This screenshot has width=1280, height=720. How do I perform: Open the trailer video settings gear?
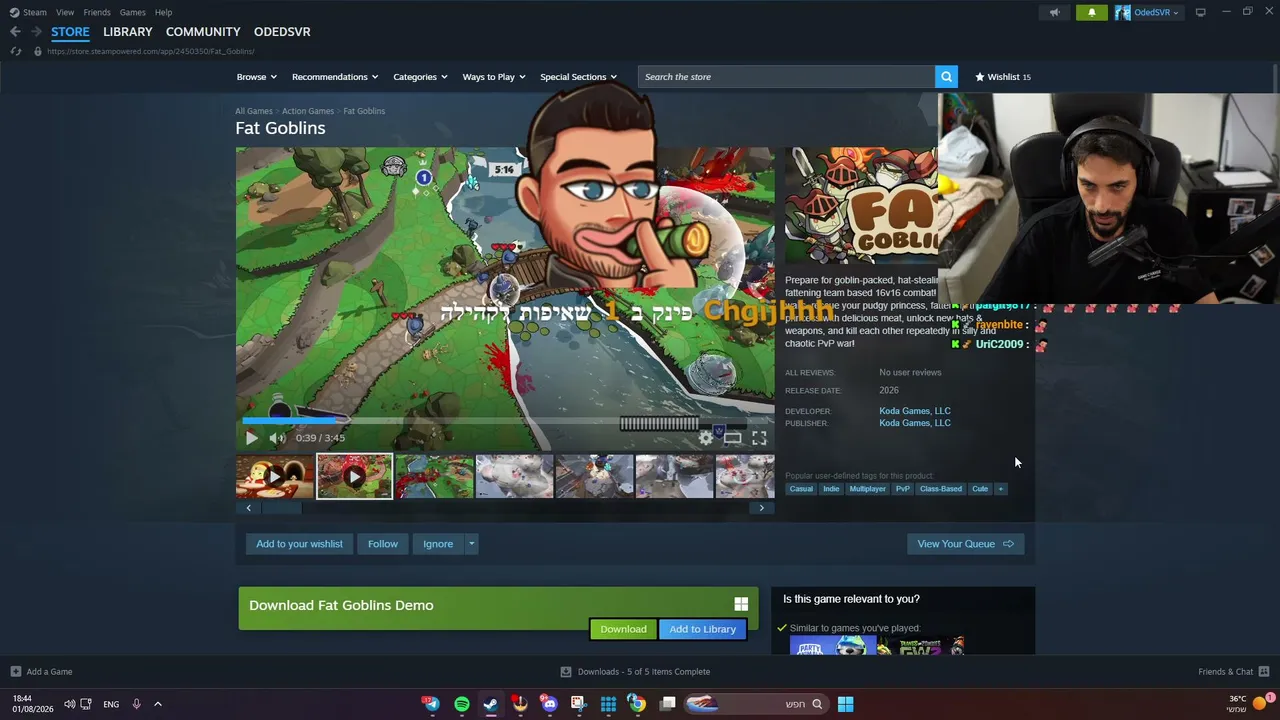(x=706, y=437)
